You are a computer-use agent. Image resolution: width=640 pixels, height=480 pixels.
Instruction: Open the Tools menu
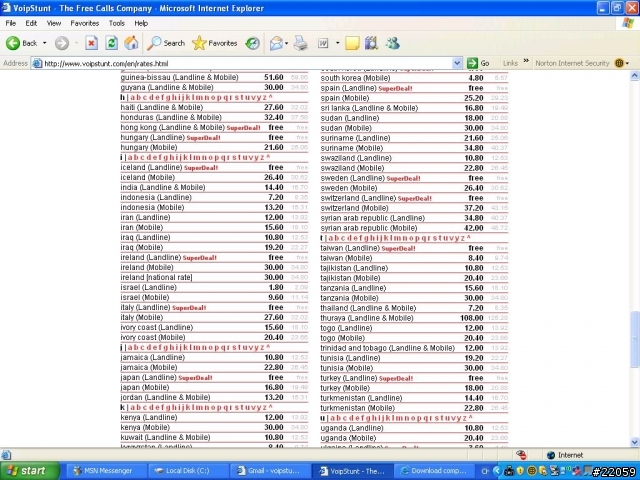tap(116, 23)
